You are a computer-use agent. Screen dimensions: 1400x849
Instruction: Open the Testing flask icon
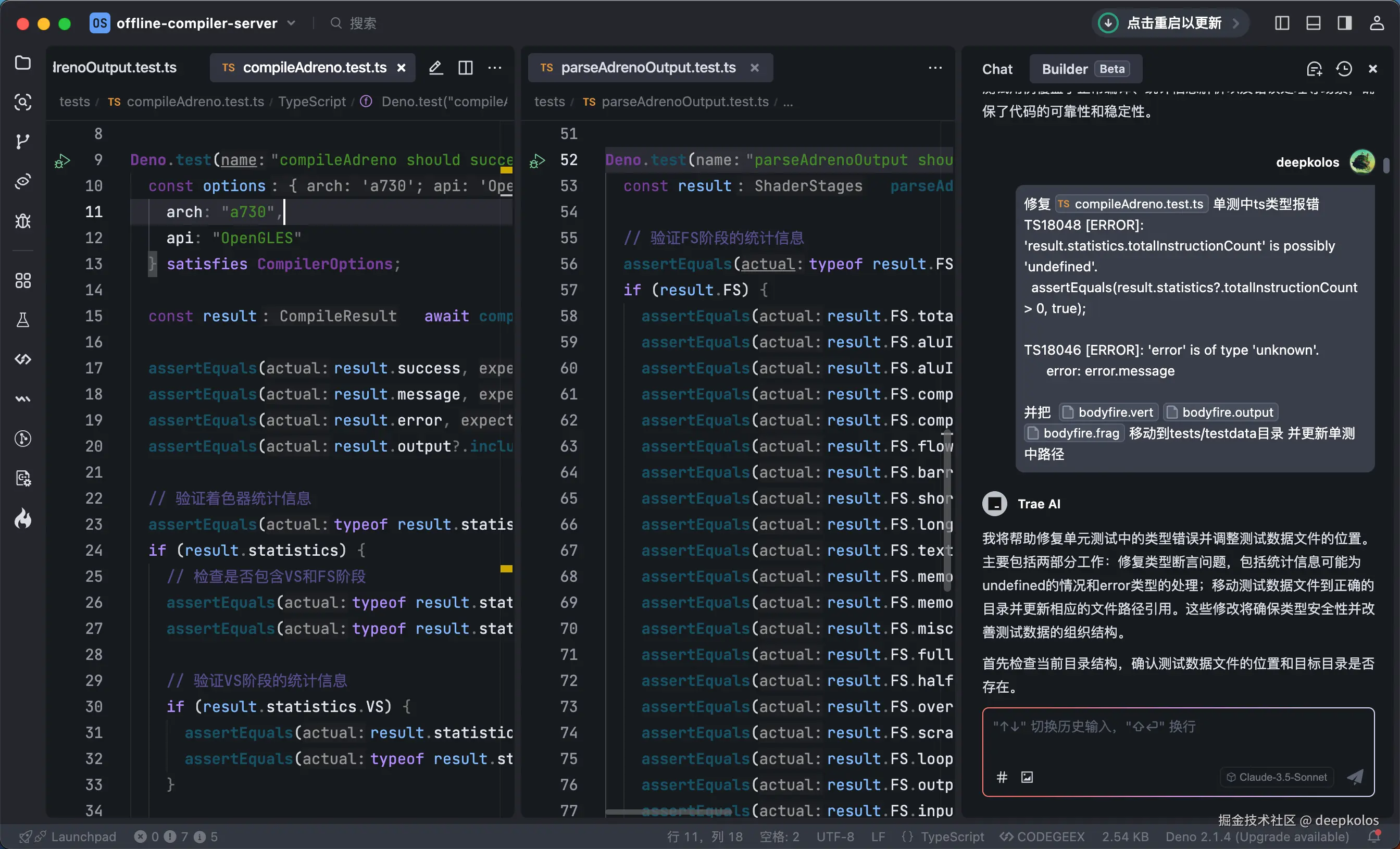pos(23,320)
